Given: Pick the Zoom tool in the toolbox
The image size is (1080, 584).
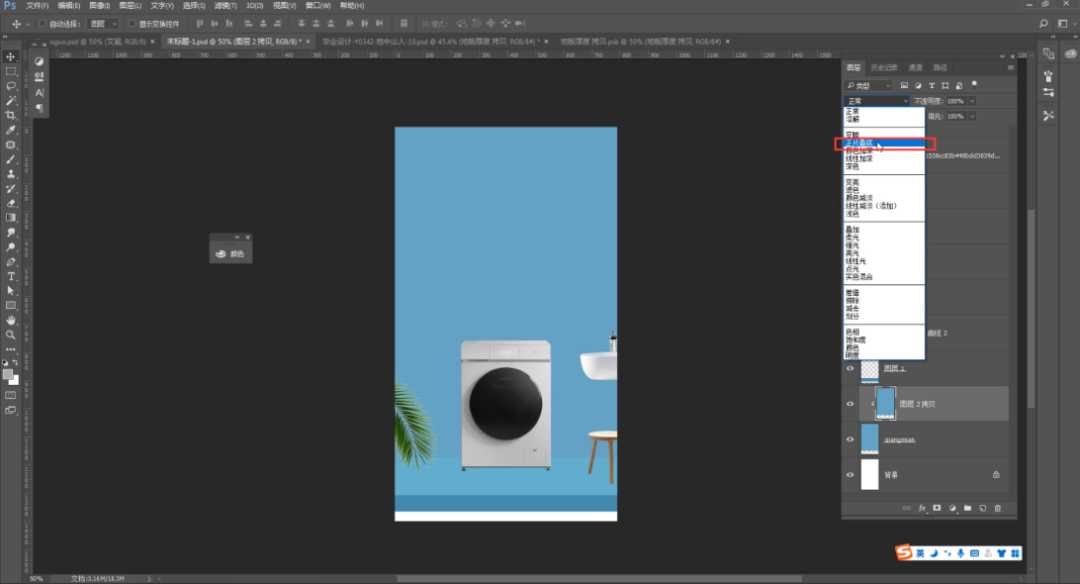Looking at the screenshot, I should click(11, 335).
